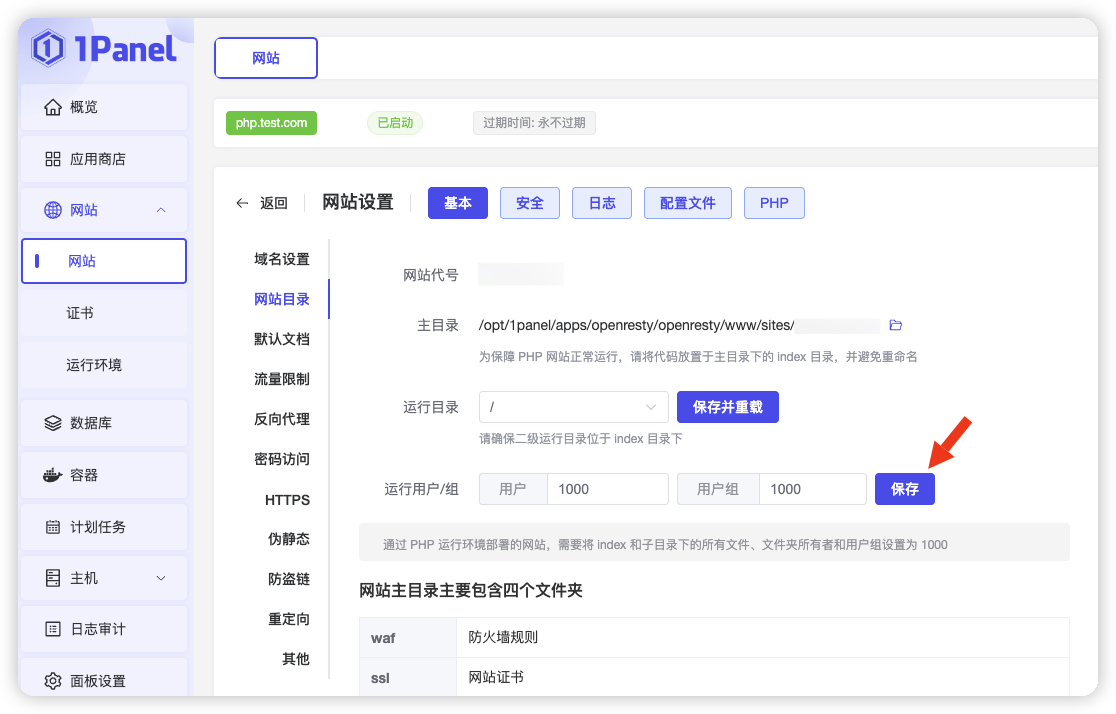Select the top 网站 page tab
This screenshot has width=1116, height=714.
pyautogui.click(x=265, y=58)
